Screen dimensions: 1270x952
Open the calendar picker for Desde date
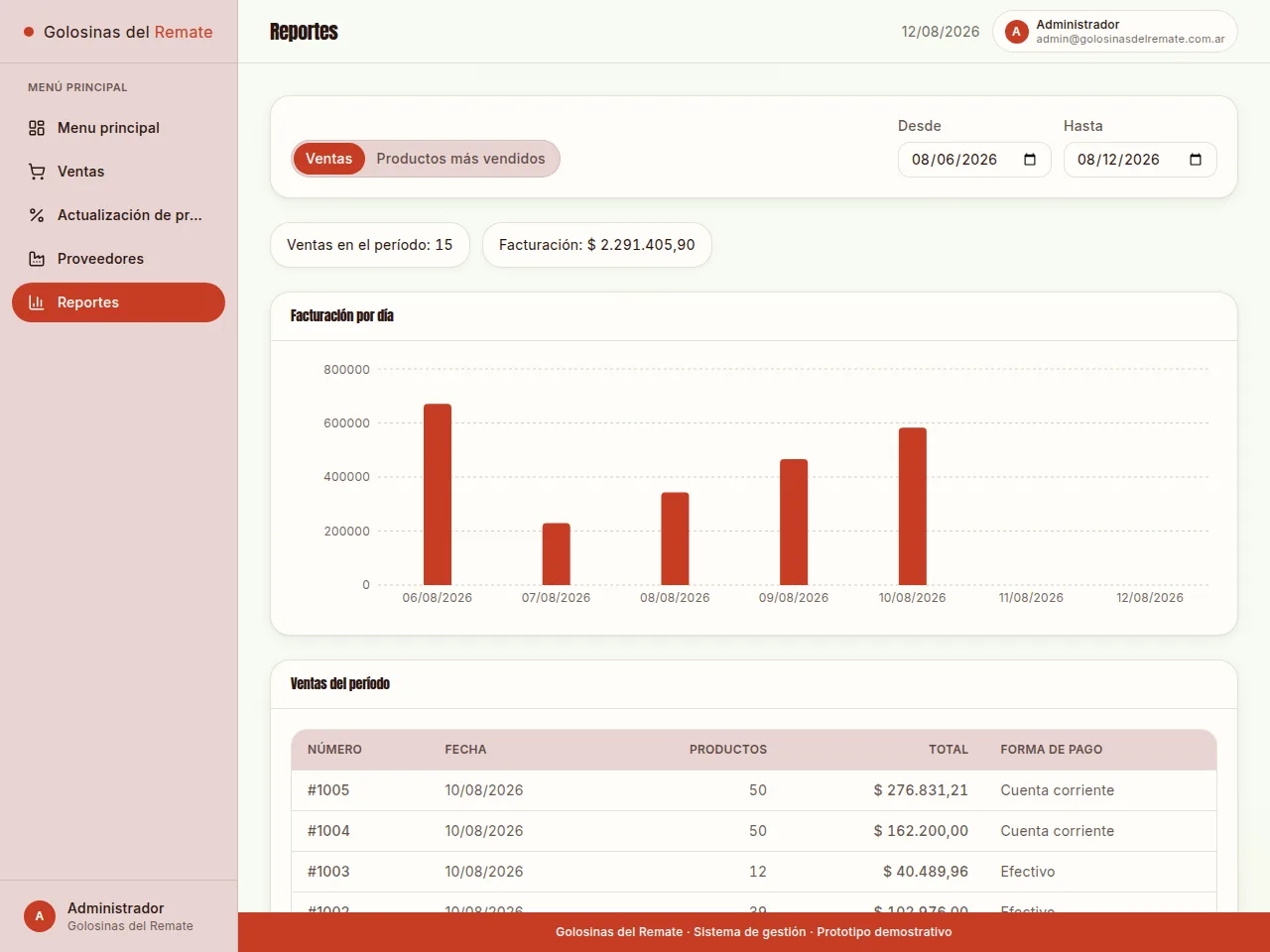coord(1030,160)
